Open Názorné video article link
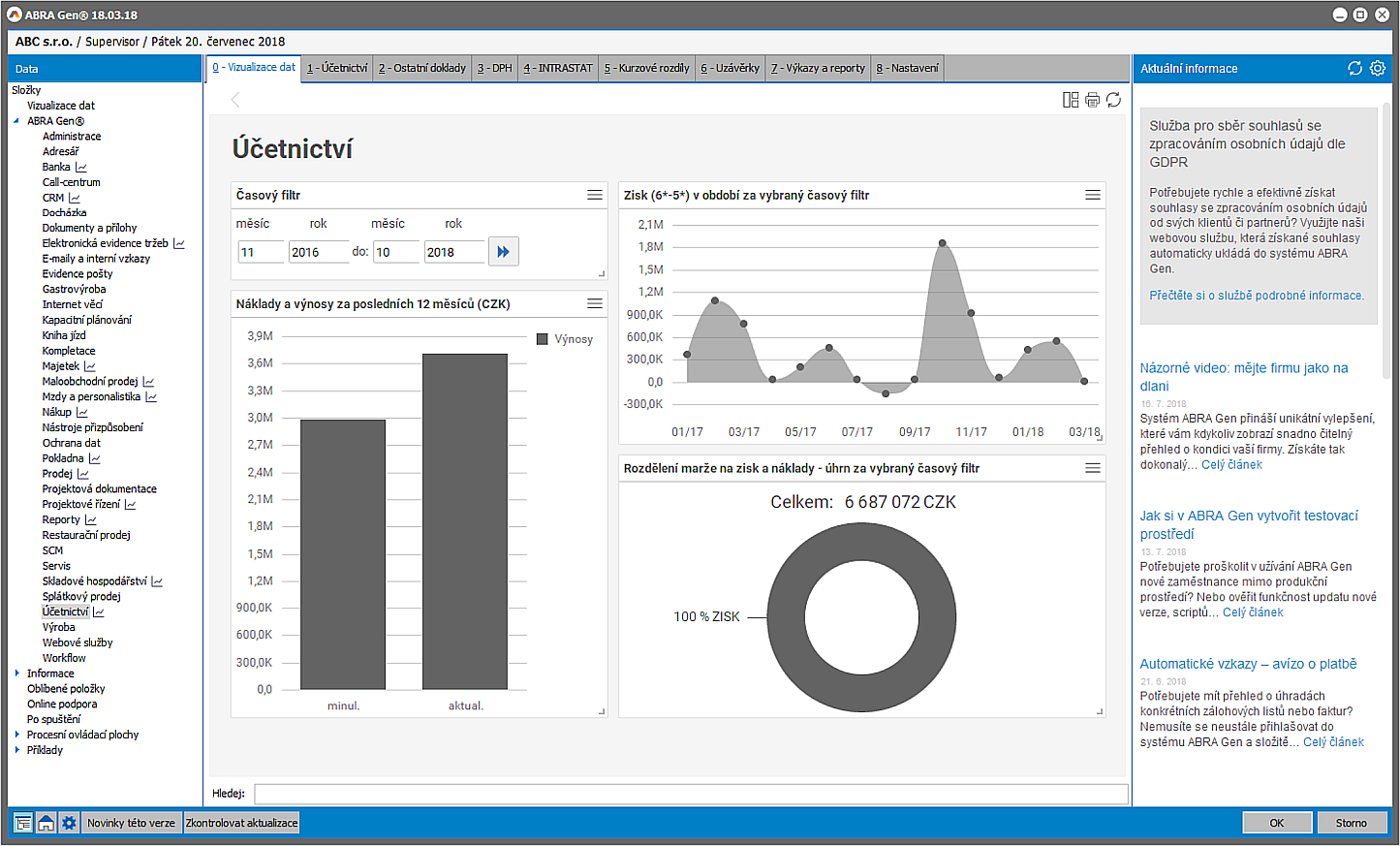Screen dimensions: 1400x846 (1244, 377)
